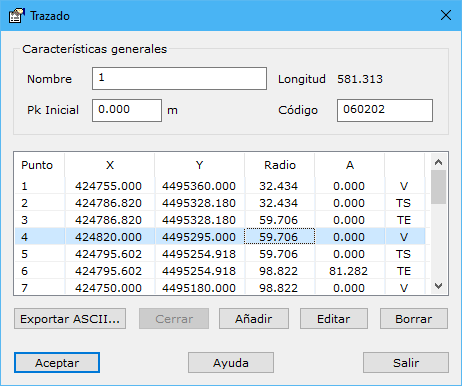462x386 pixels.
Task: Click the Borrar button
Action: click(x=414, y=319)
